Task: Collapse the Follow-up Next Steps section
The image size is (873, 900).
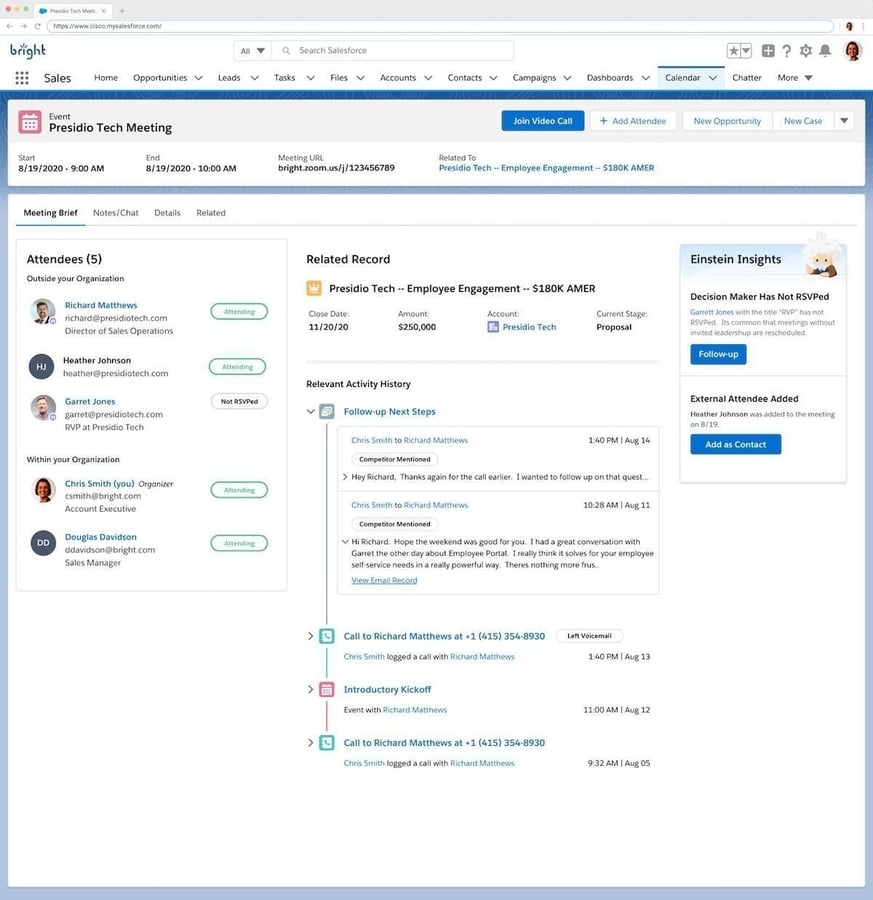Action: 311,412
